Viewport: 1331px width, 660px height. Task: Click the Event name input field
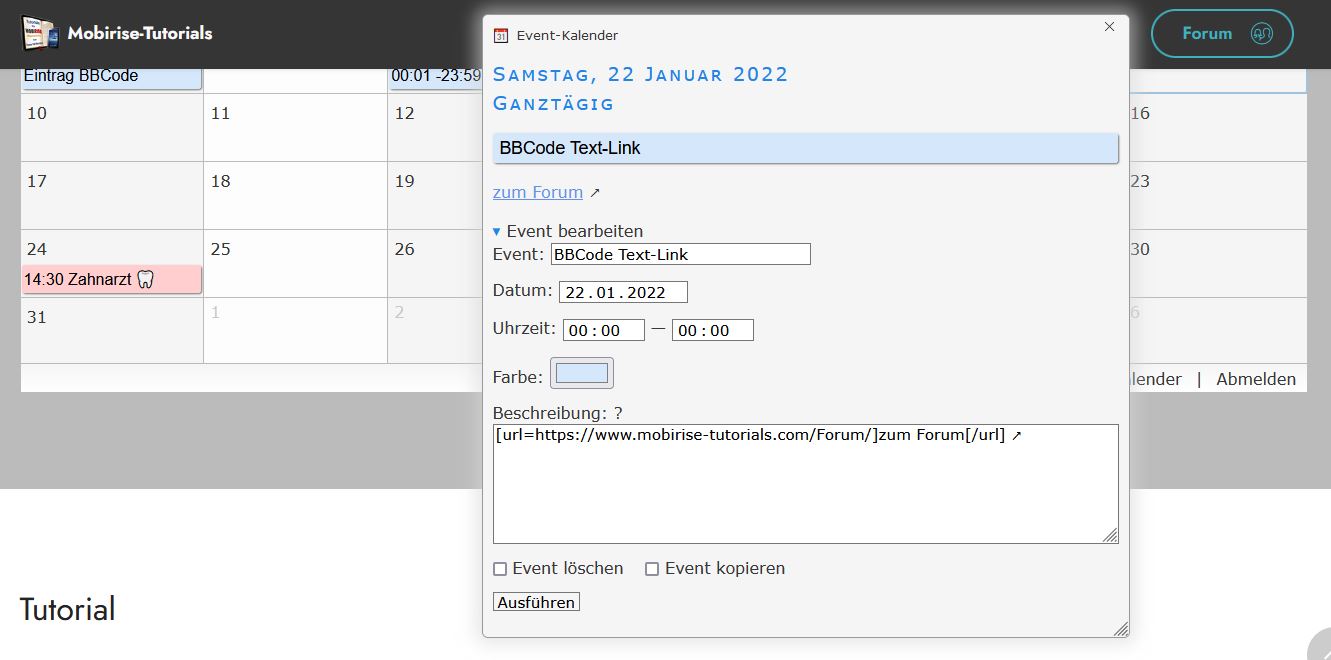680,255
